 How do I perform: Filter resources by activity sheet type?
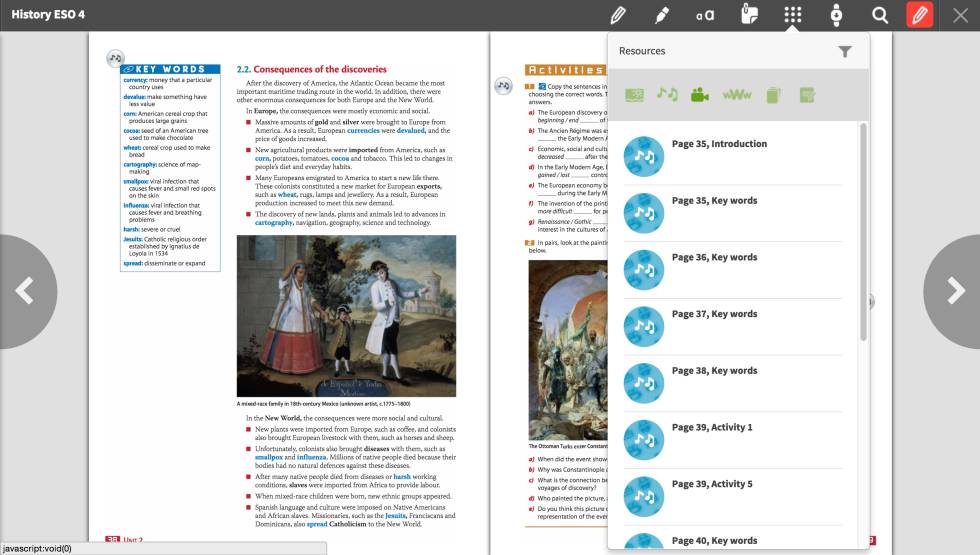coord(807,95)
